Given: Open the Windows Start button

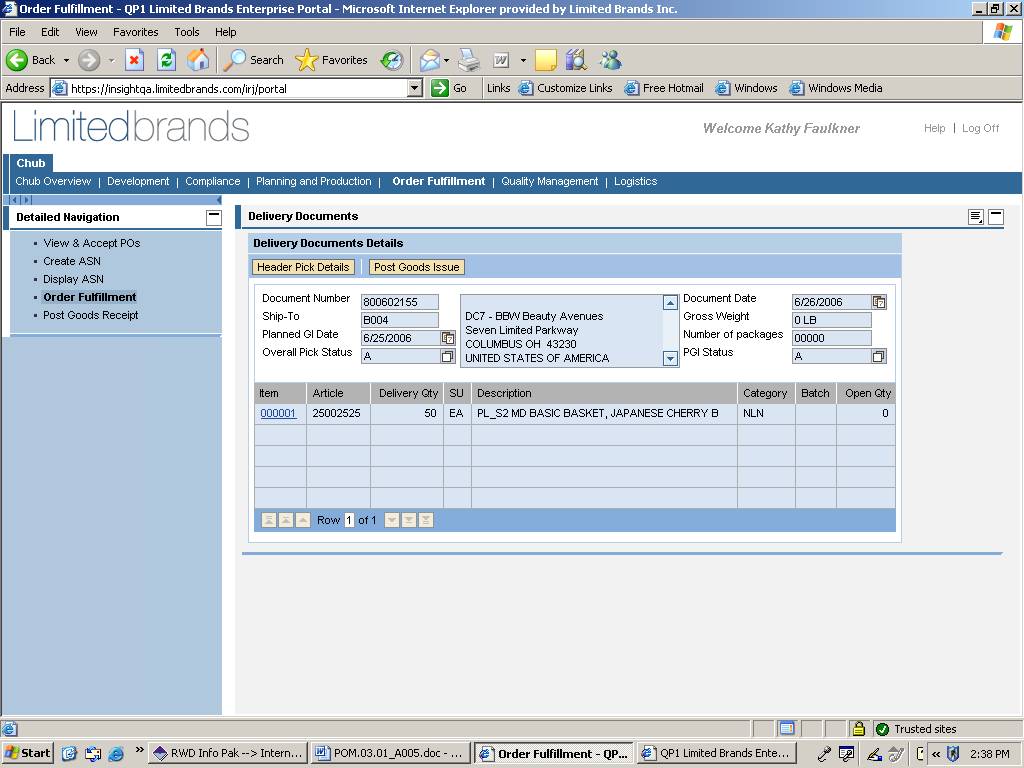Looking at the screenshot, I should click(x=27, y=753).
